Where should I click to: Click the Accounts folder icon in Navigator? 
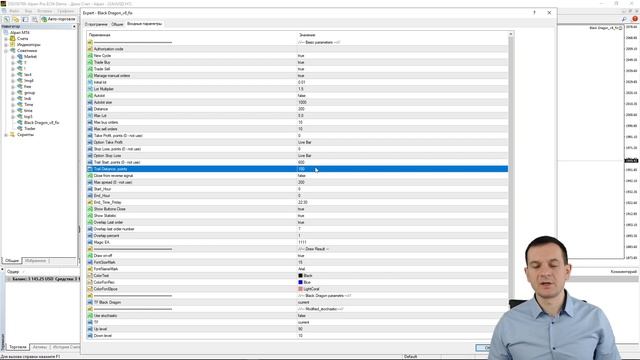click(x=13, y=38)
